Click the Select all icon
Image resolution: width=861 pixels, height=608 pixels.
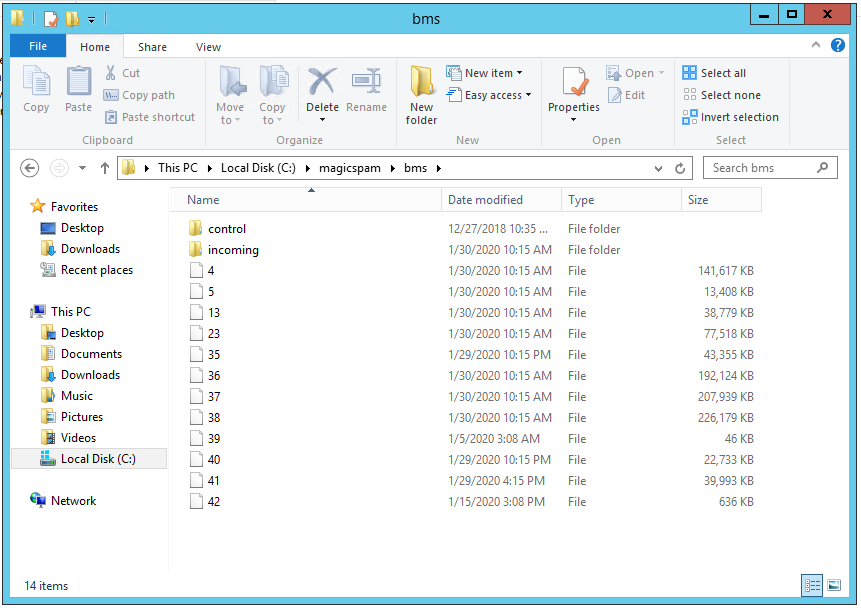click(690, 73)
